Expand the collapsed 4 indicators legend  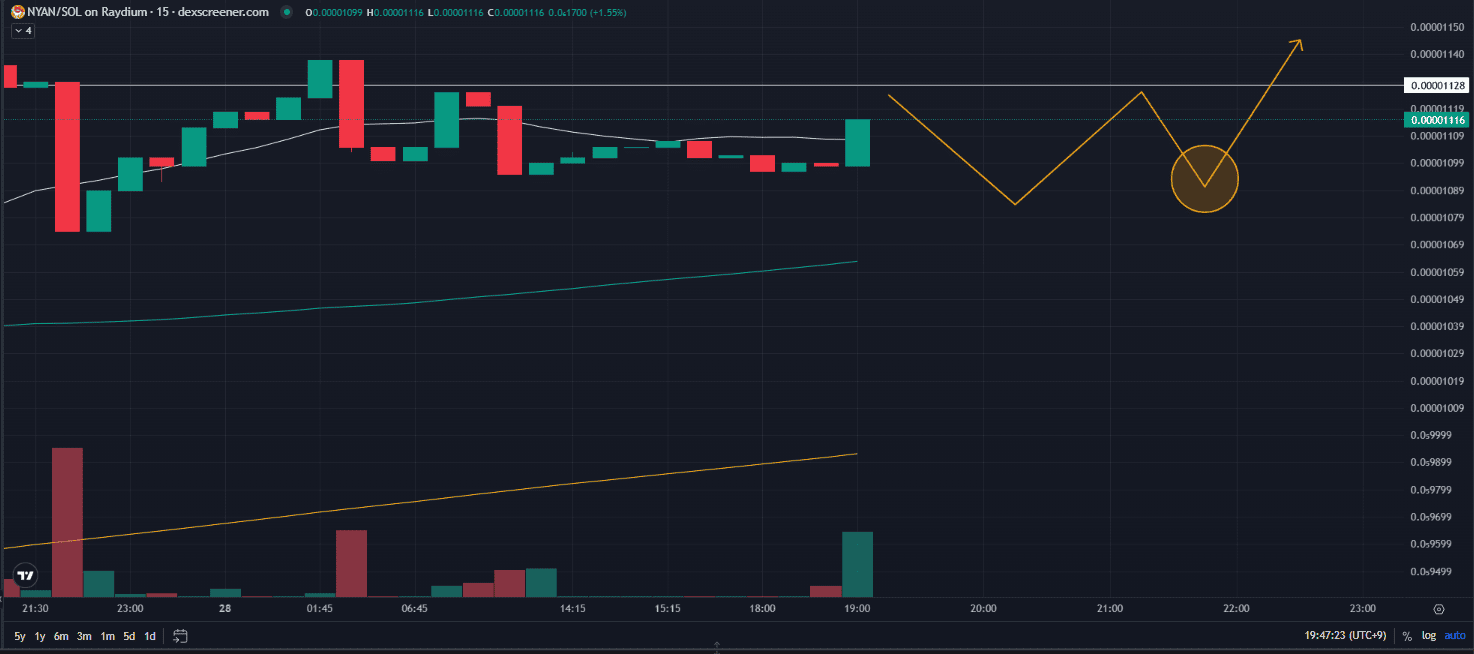point(22,31)
